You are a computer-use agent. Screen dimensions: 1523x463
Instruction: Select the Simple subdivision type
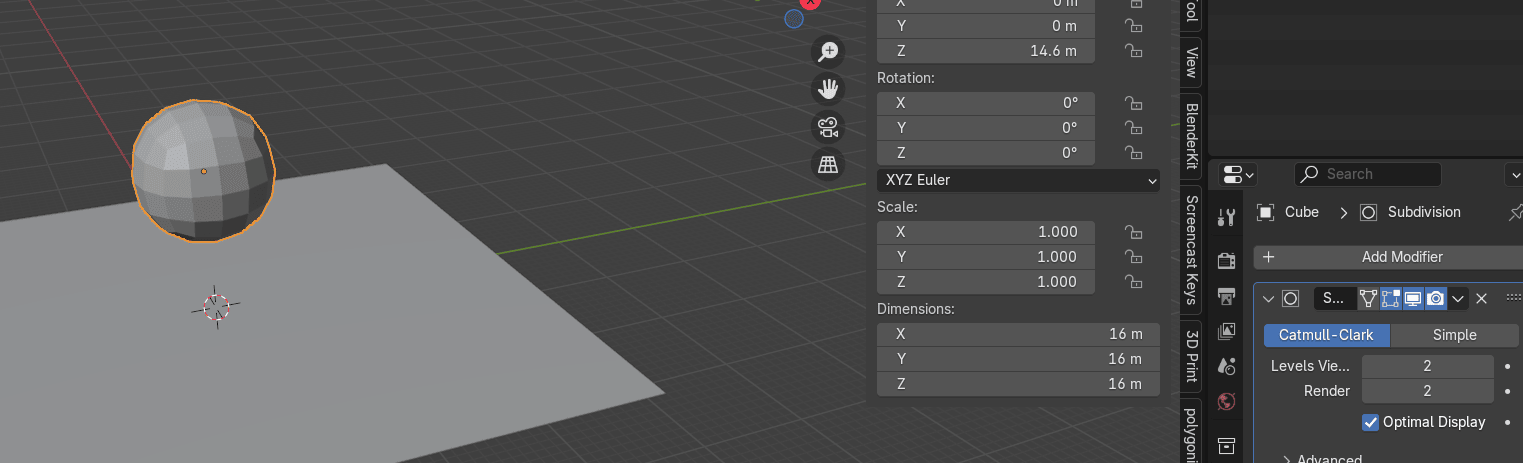(x=1454, y=335)
